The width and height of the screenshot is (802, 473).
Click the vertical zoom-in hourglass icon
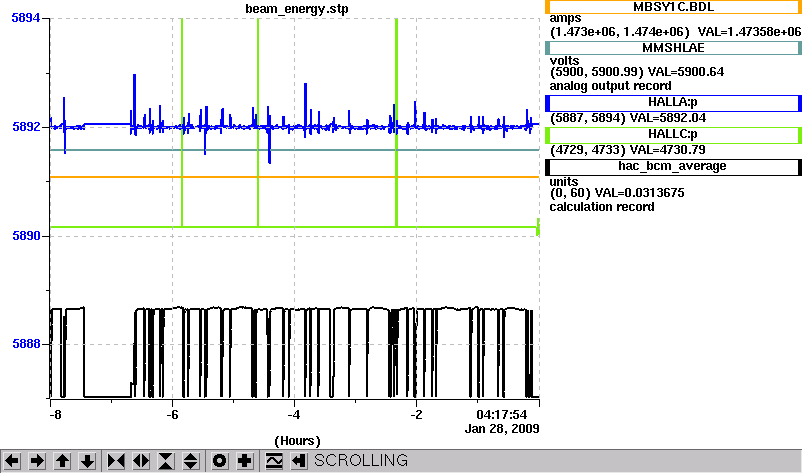(166, 461)
